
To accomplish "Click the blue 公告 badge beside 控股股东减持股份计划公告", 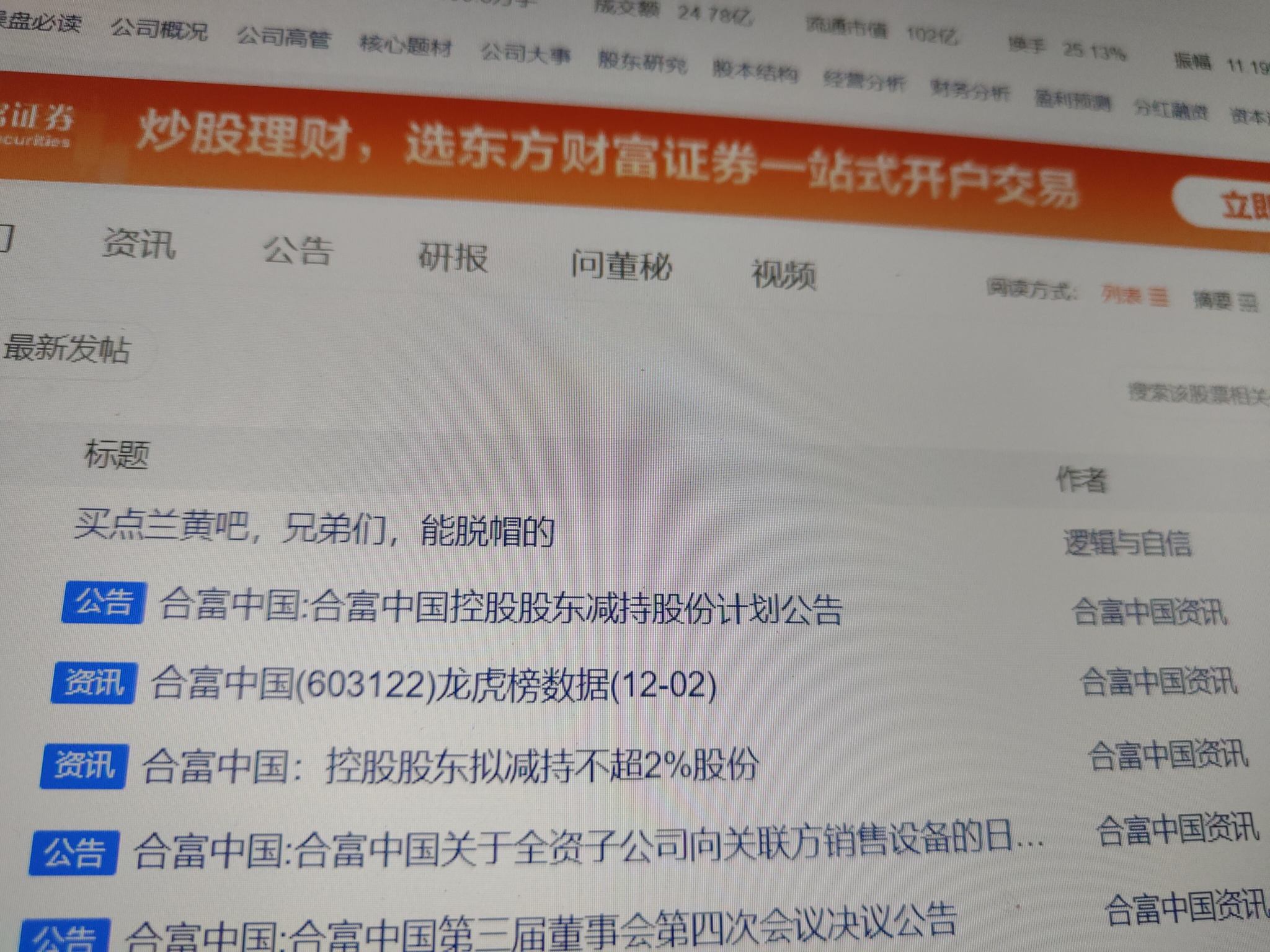I will coord(103,602).
